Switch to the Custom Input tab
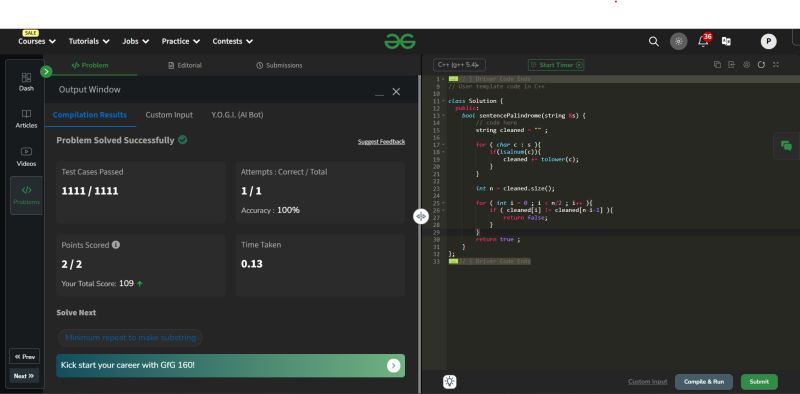 coord(169,115)
